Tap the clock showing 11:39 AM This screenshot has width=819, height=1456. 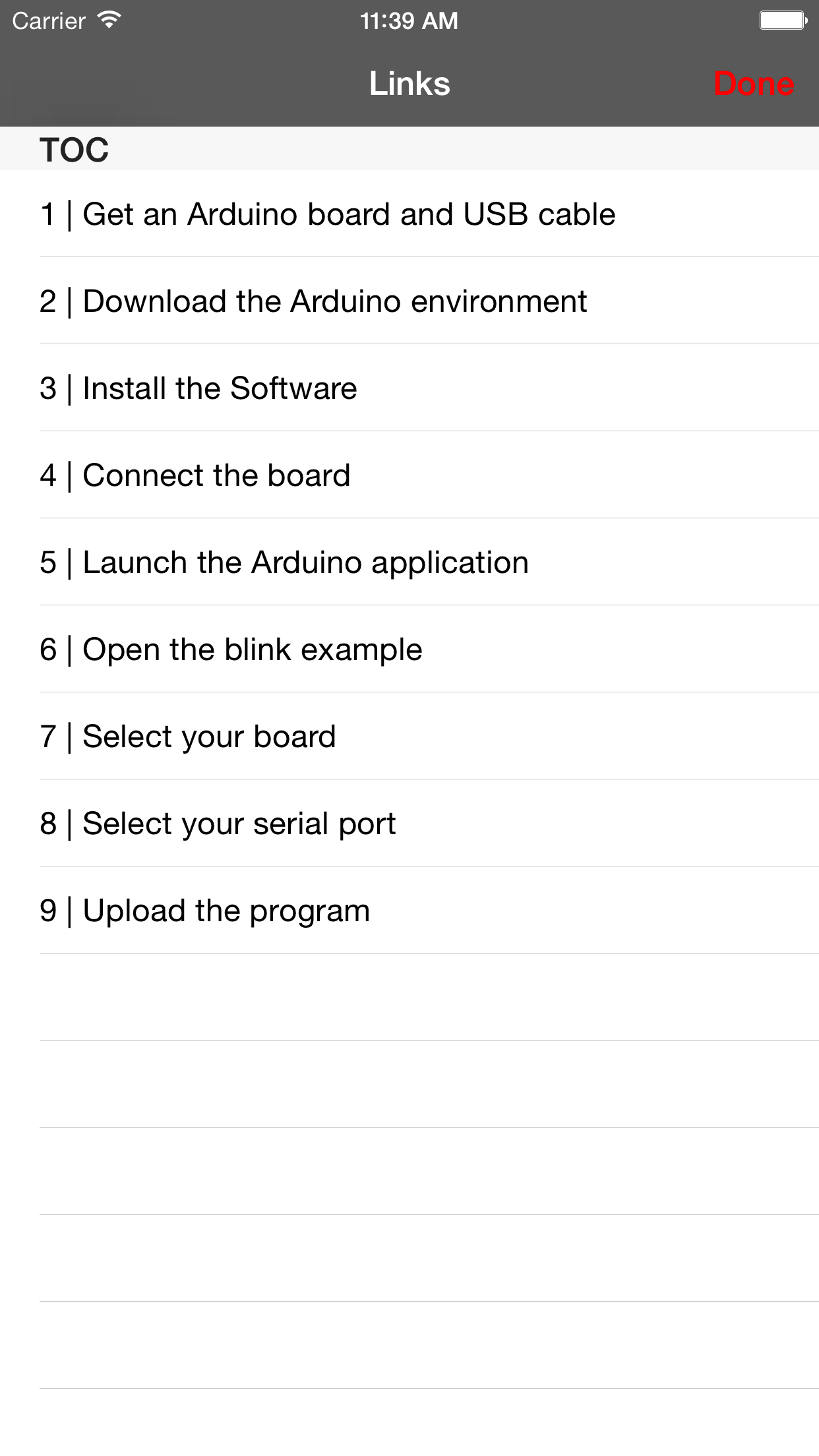[x=409, y=20]
